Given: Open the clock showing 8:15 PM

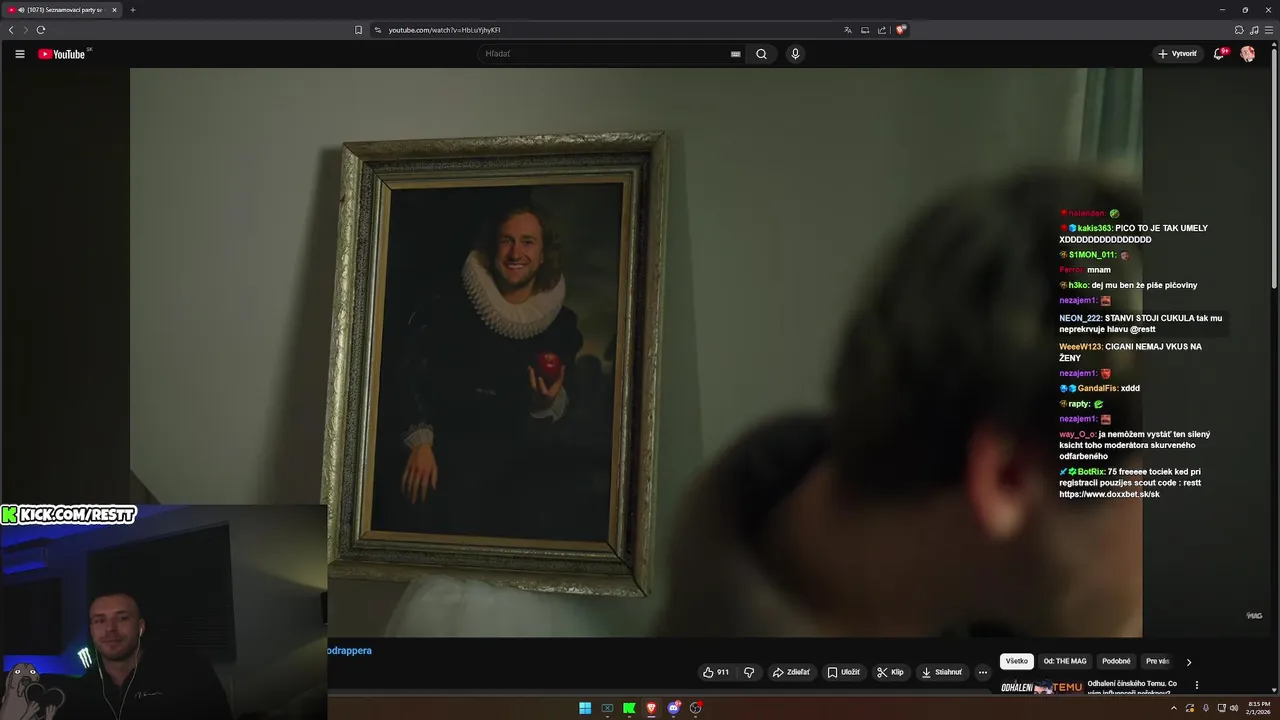Looking at the screenshot, I should 1258,708.
